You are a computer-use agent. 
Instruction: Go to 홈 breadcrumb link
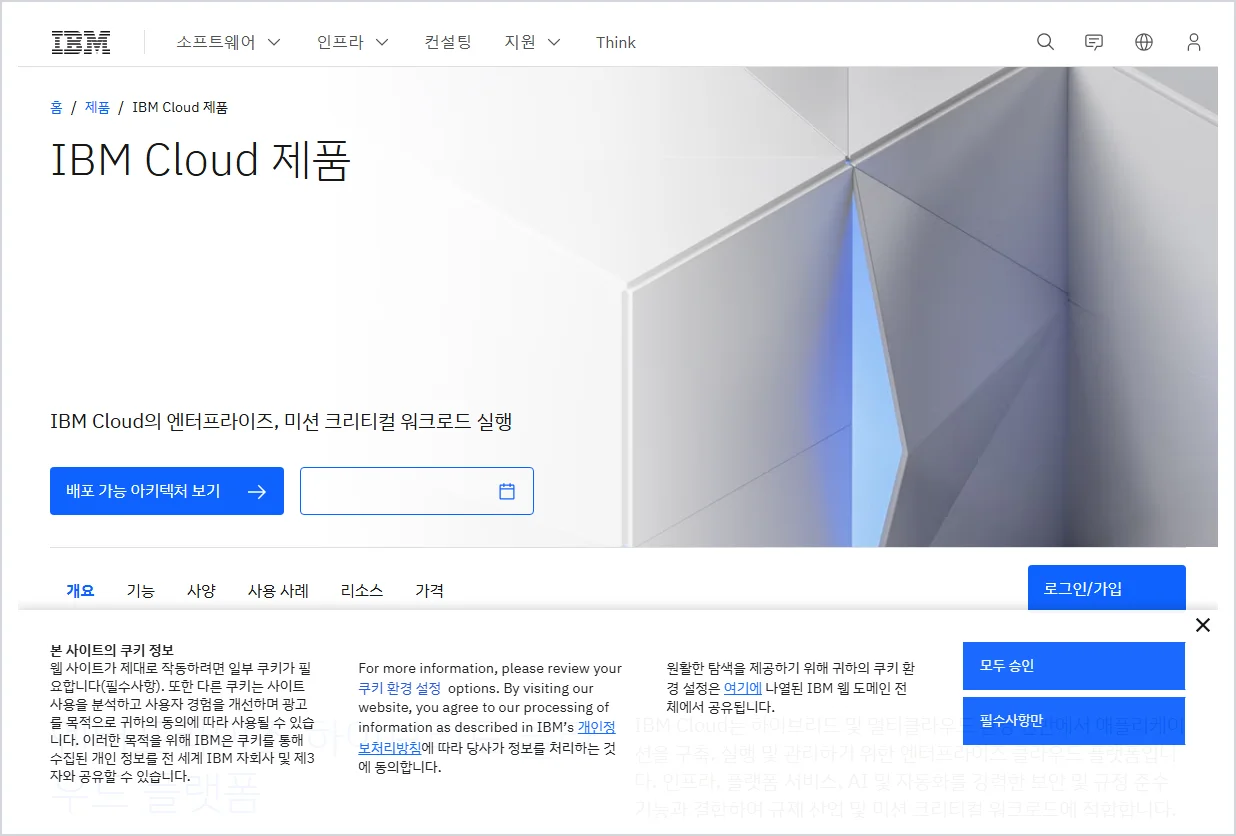click(x=56, y=107)
